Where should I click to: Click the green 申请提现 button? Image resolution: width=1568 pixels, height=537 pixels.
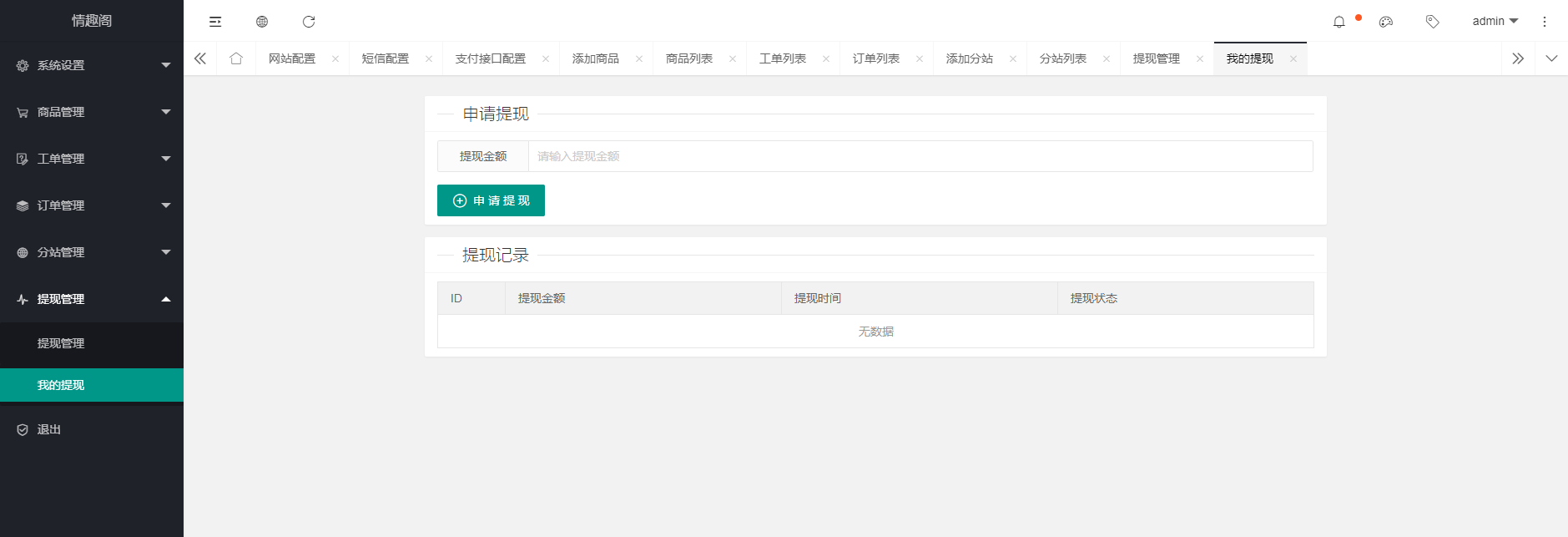pos(491,200)
